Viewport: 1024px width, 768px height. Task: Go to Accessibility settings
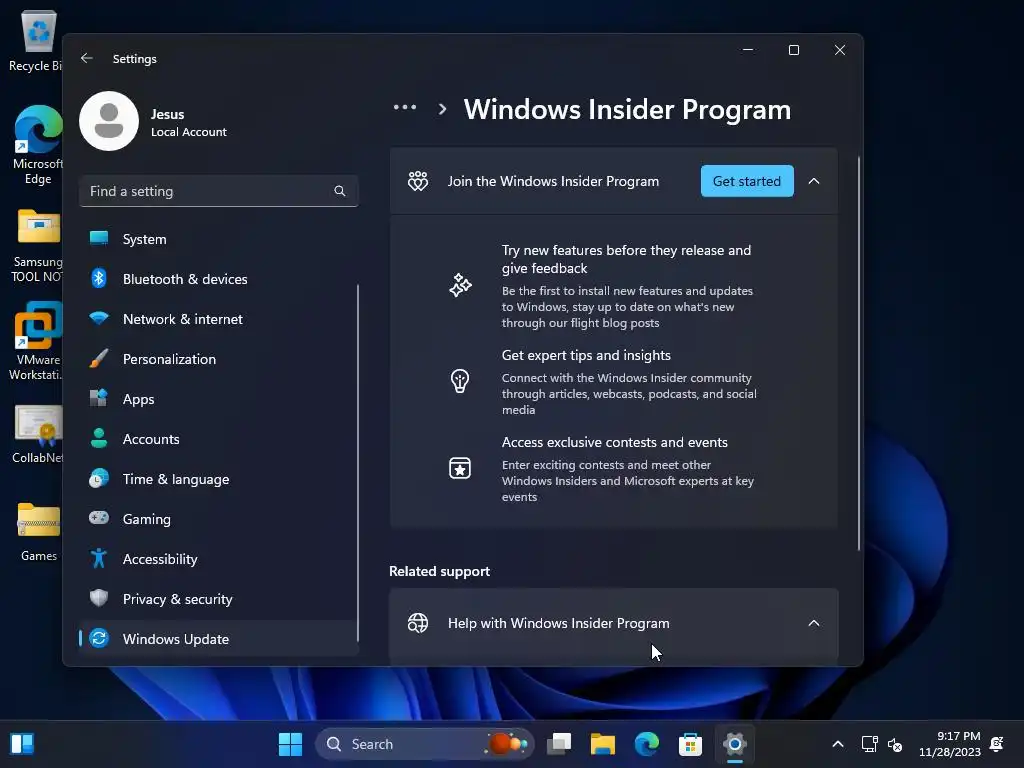coord(218,558)
